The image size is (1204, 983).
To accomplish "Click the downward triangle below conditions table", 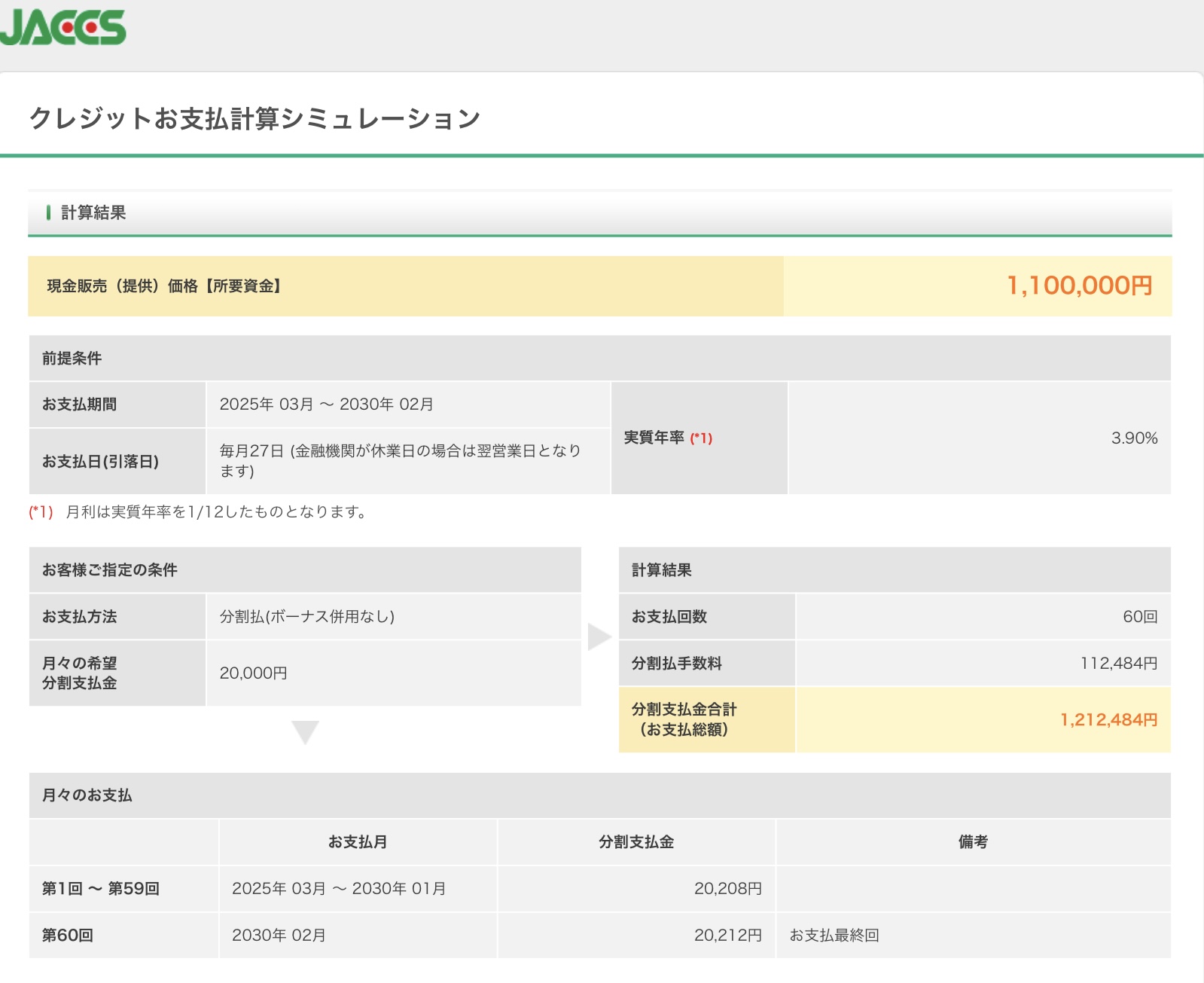I will 305,732.
